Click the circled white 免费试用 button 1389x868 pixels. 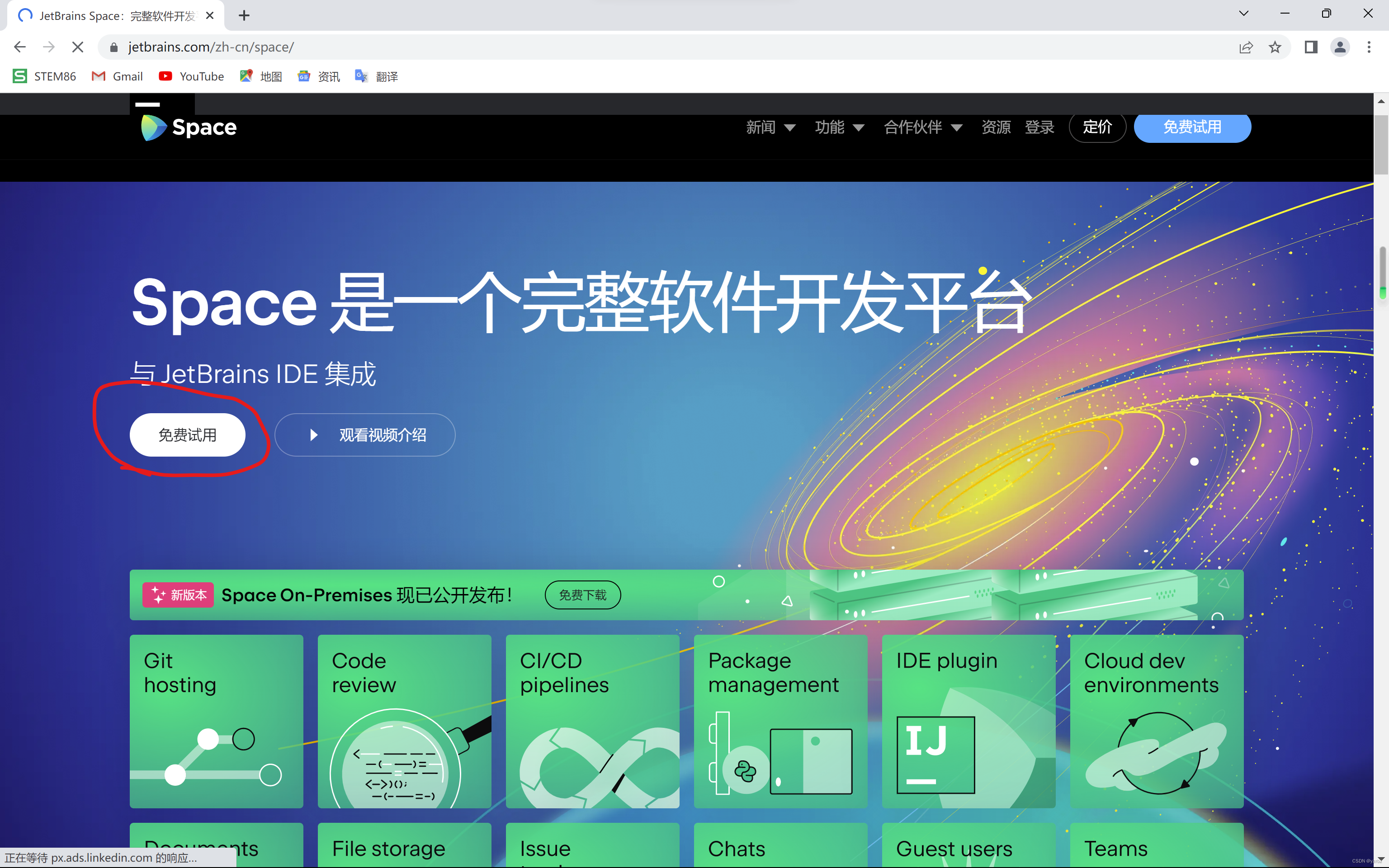pos(188,435)
